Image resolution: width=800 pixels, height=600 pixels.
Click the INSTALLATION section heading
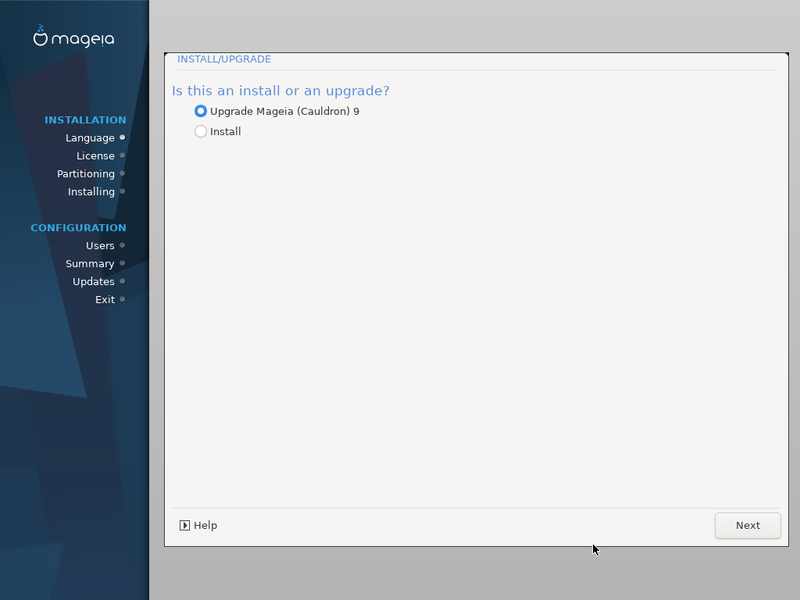click(x=85, y=120)
